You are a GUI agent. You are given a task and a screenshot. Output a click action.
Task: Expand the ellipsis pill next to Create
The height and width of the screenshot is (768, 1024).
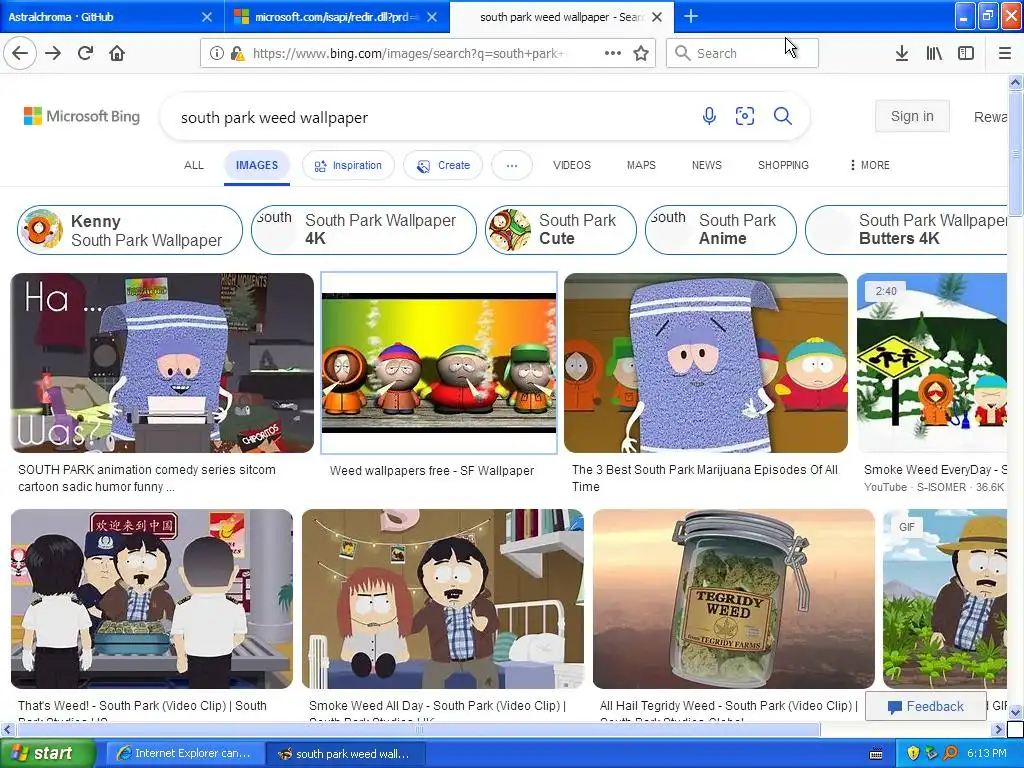click(512, 165)
